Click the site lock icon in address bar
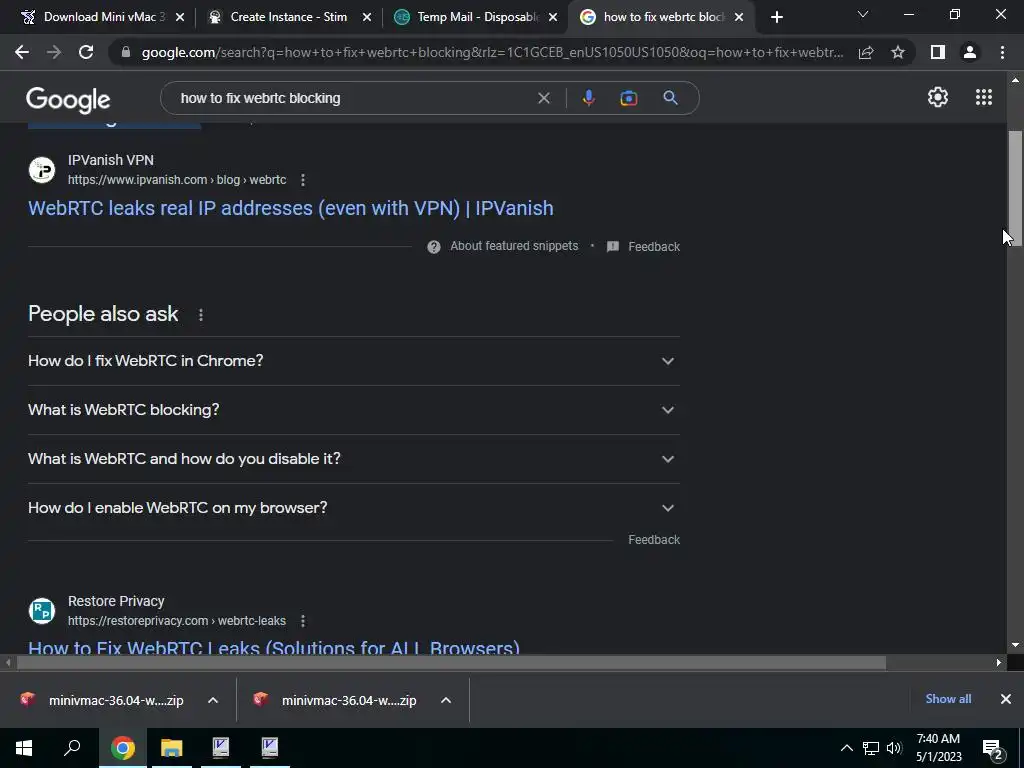The image size is (1024, 768). pos(126,52)
